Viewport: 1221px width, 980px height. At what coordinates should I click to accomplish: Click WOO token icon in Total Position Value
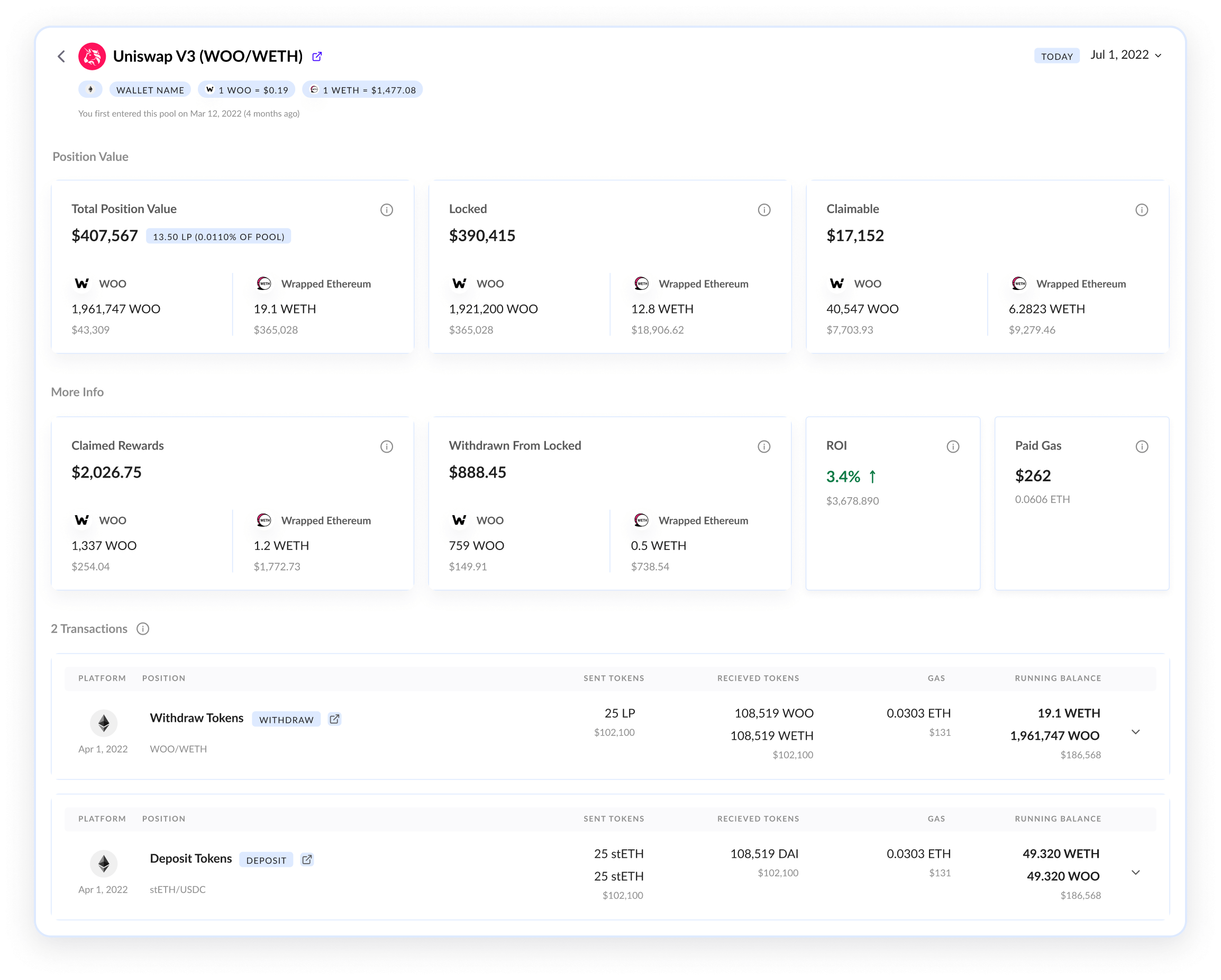[x=82, y=283]
